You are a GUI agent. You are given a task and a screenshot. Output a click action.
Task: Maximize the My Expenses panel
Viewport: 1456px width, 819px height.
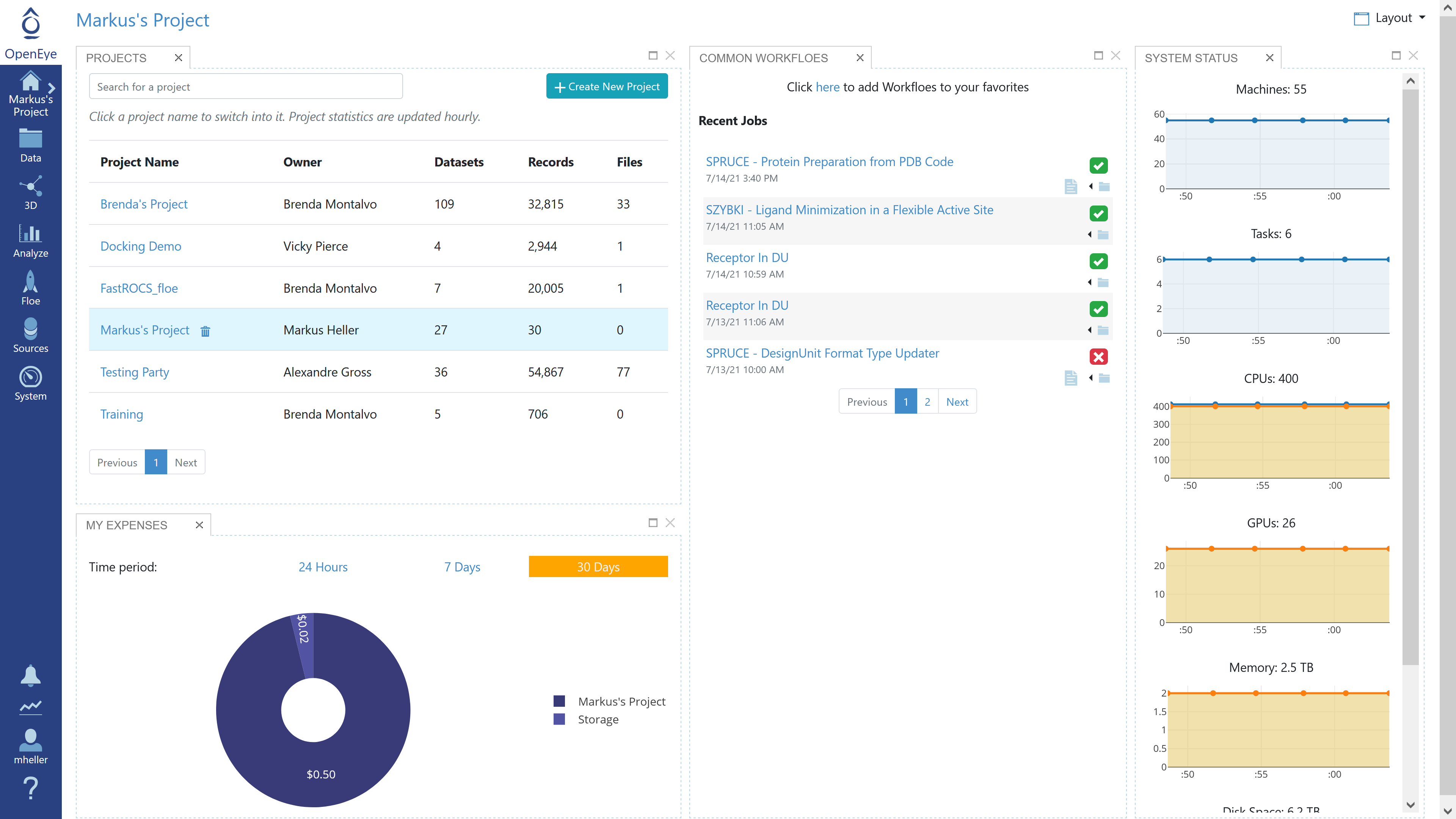(x=653, y=523)
